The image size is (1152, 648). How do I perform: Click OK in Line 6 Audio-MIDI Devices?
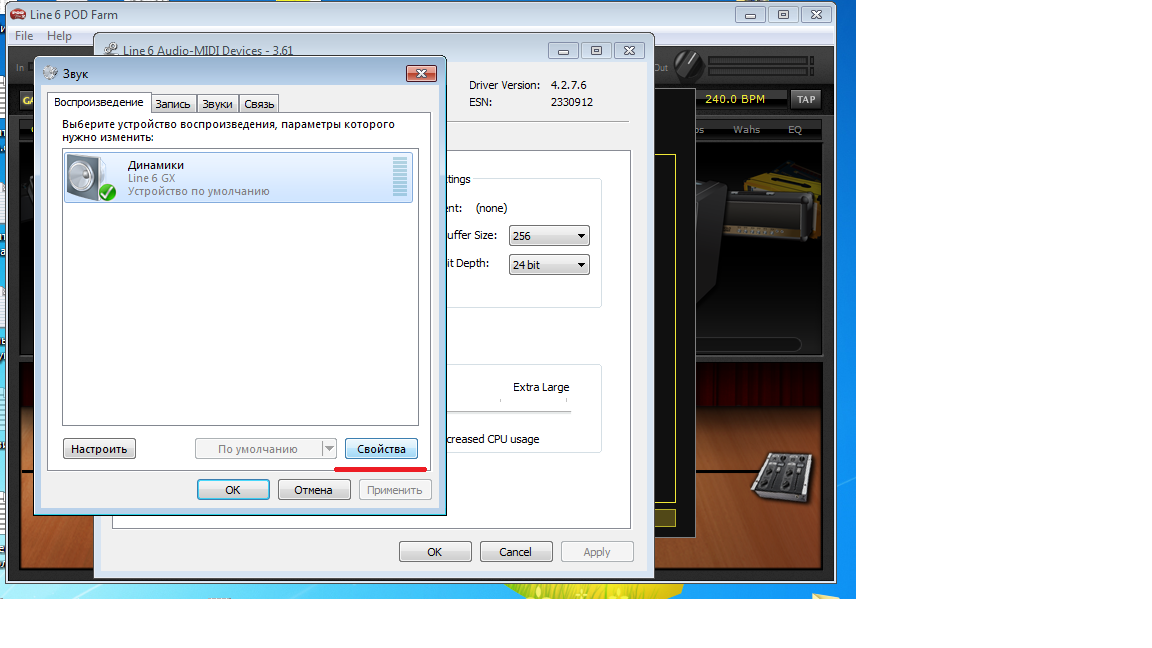point(435,551)
